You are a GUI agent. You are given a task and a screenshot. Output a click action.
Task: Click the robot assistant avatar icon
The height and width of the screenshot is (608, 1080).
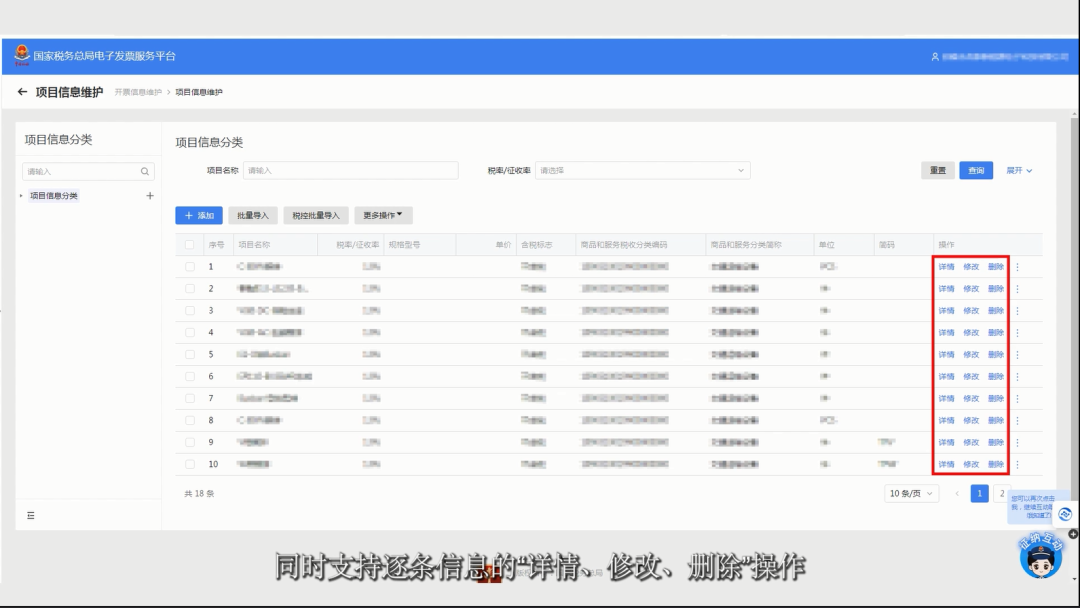tap(1041, 556)
